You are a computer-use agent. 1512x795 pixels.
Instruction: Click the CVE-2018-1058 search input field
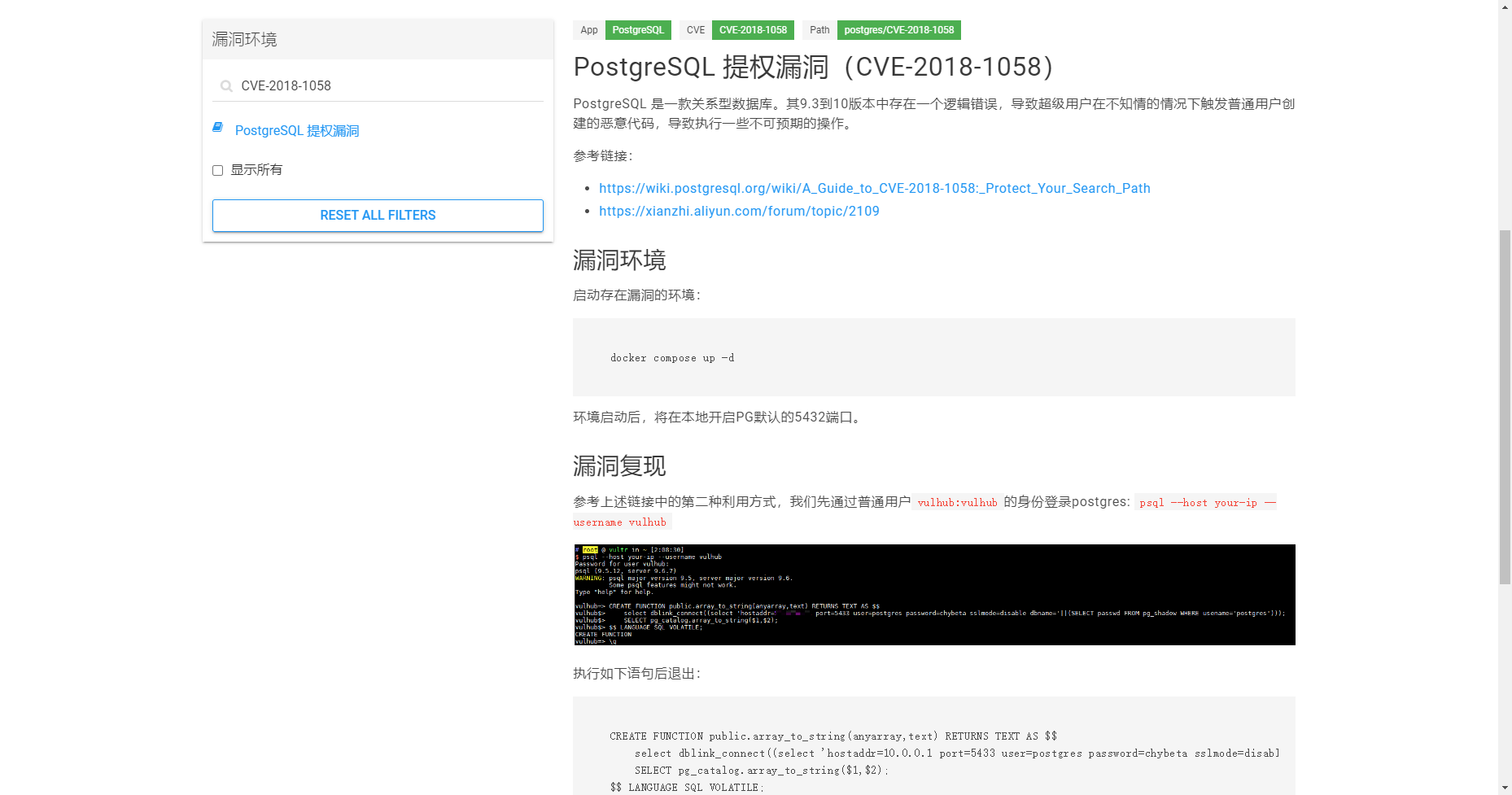(342, 85)
